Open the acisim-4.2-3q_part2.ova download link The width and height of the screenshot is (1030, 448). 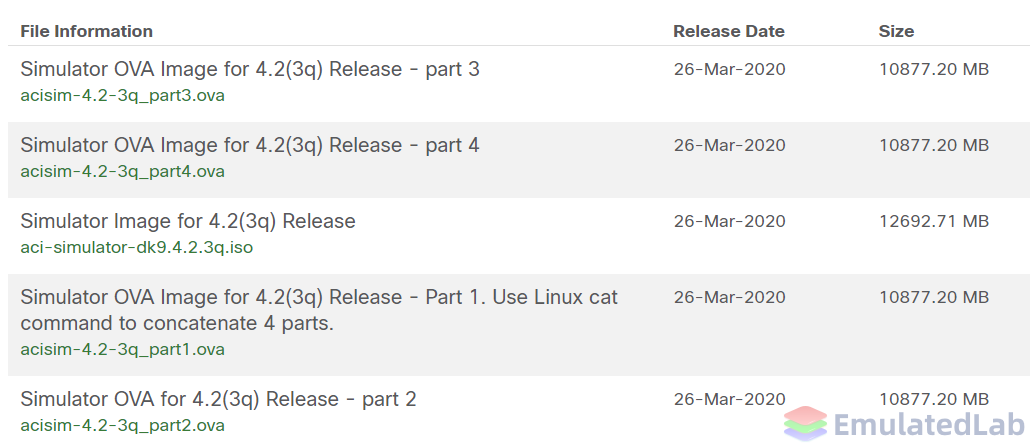(x=122, y=426)
